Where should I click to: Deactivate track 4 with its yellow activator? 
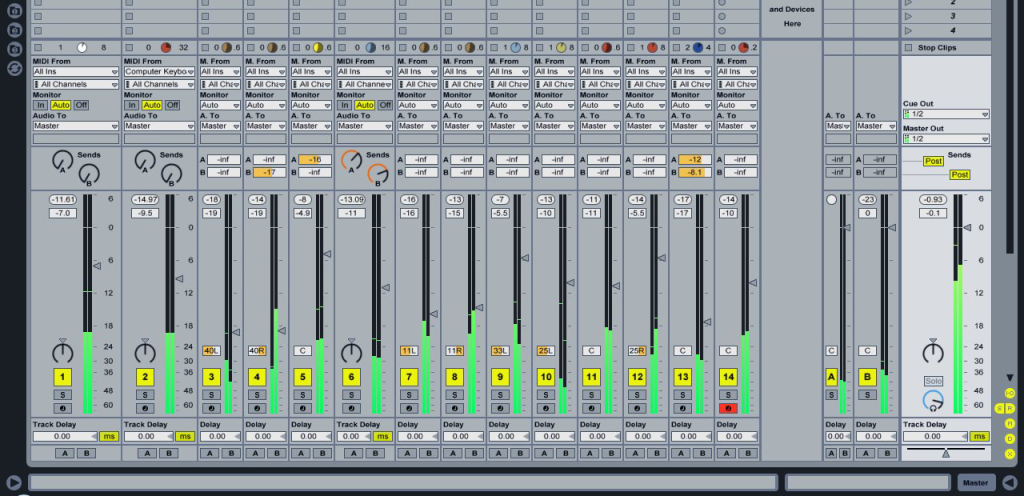pyautogui.click(x=257, y=377)
